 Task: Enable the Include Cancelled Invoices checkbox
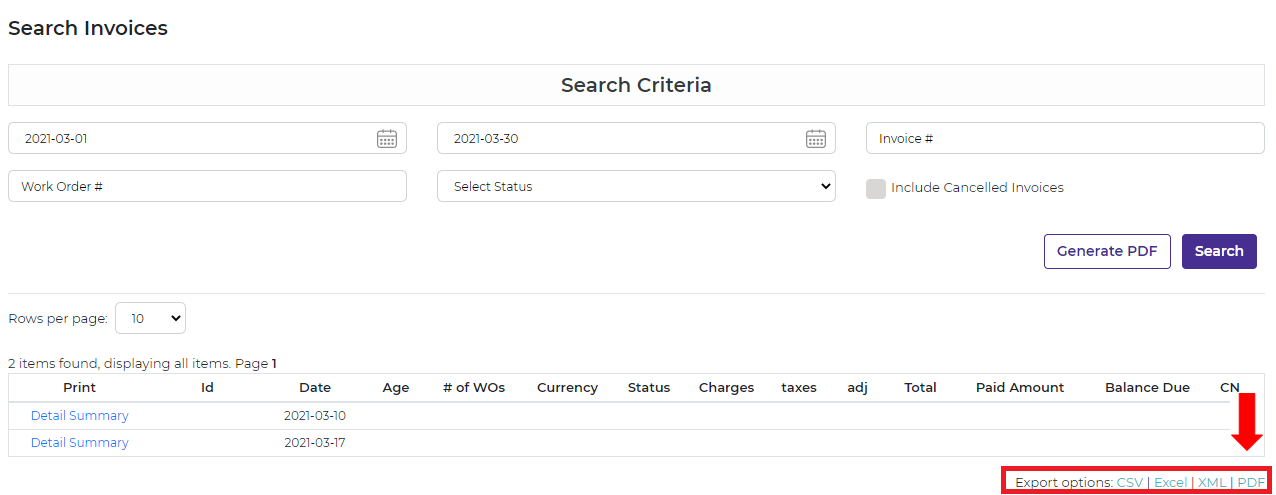[876, 188]
